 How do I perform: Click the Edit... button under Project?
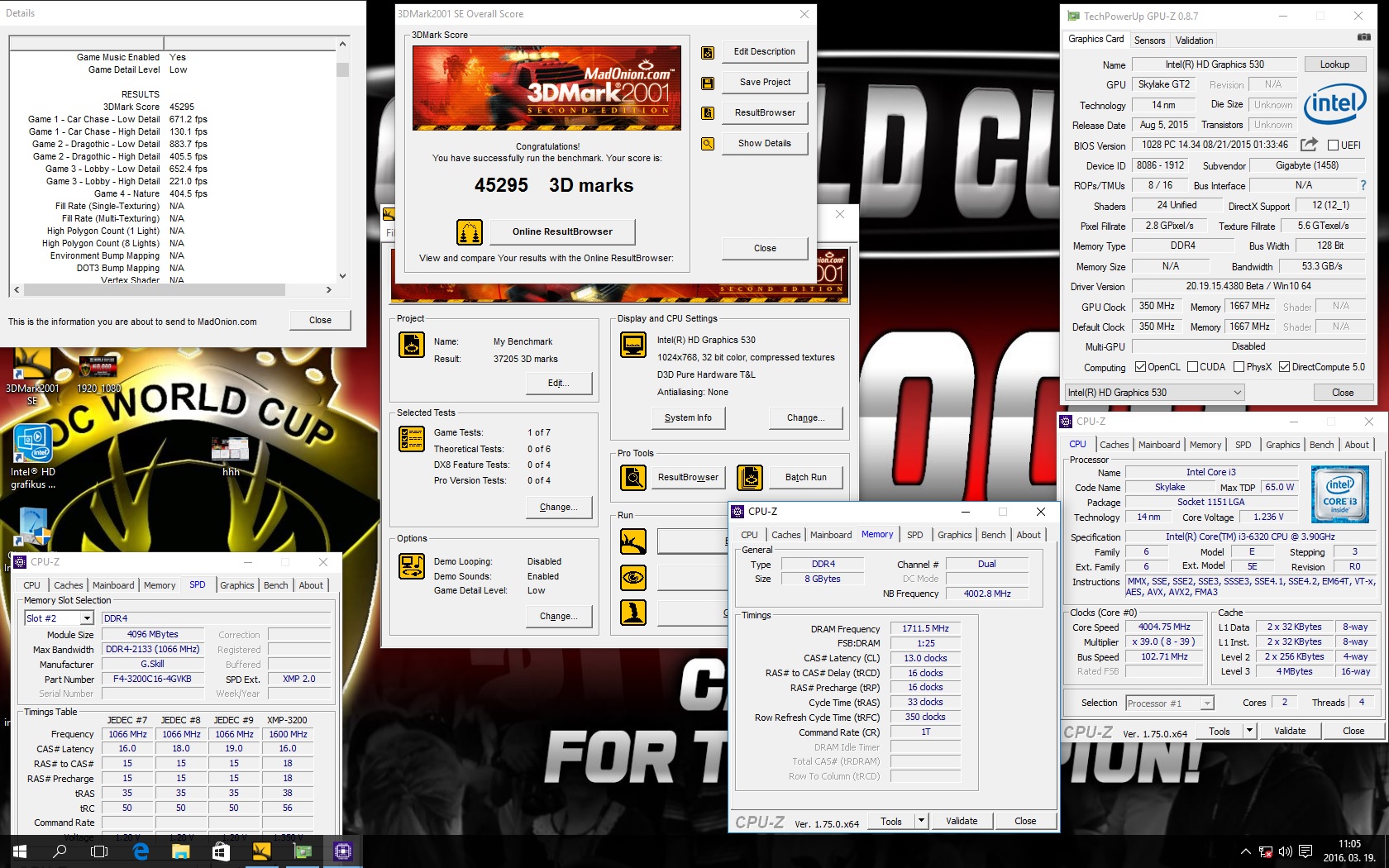pyautogui.click(x=559, y=384)
